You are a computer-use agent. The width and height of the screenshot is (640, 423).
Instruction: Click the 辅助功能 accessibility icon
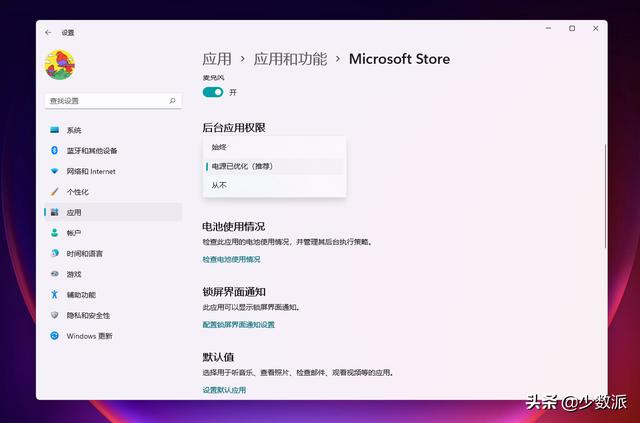click(54, 295)
